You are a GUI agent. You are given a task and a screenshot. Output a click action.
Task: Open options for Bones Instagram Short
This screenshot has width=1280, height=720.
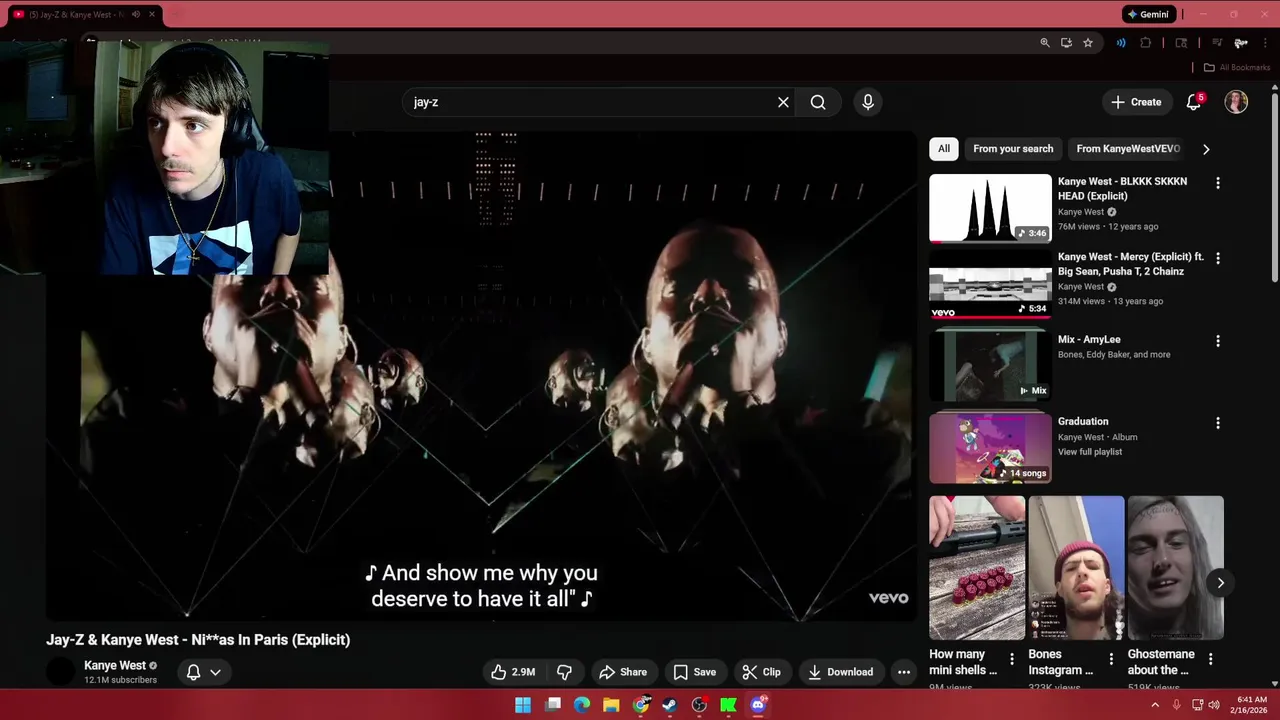[1111, 659]
